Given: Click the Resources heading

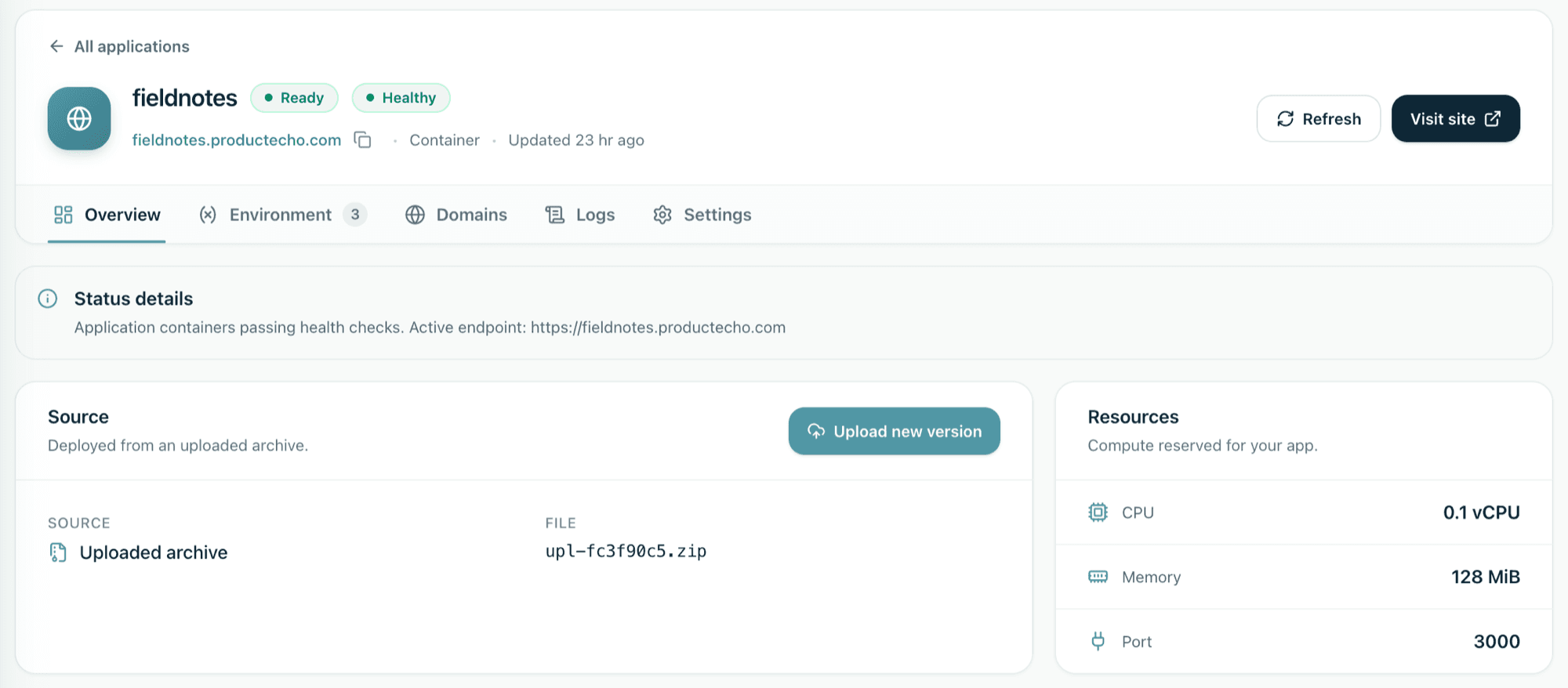Looking at the screenshot, I should coord(1133,417).
